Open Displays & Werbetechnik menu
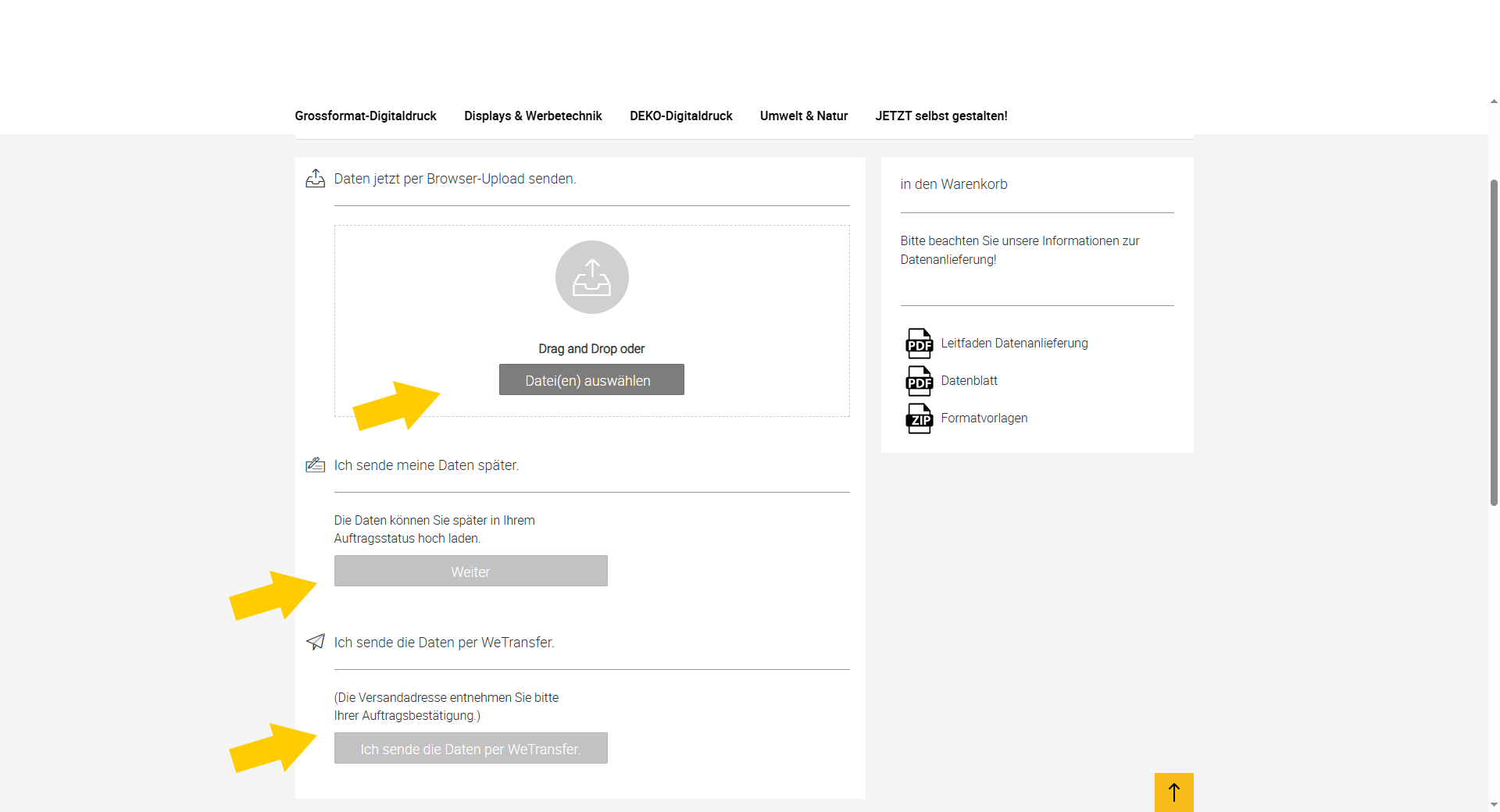1500x812 pixels. (533, 116)
